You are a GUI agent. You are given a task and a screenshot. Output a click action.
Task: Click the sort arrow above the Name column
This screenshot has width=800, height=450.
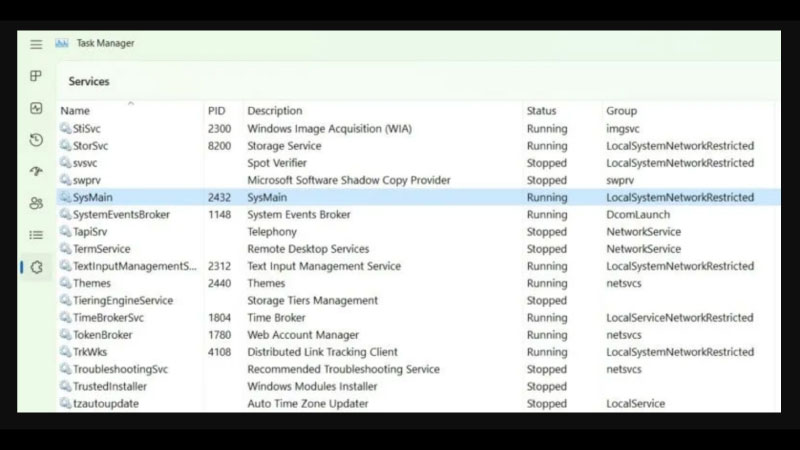click(x=131, y=103)
